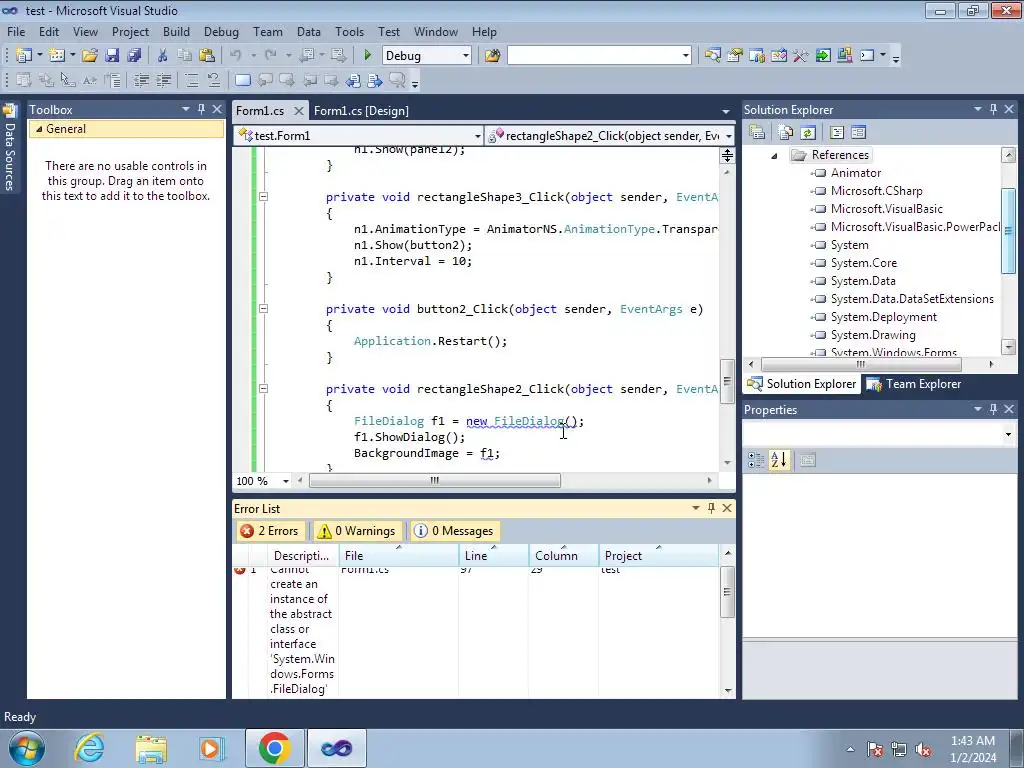Screen dimensions: 1024x768
Task: Open the File menu
Action: pos(16,31)
